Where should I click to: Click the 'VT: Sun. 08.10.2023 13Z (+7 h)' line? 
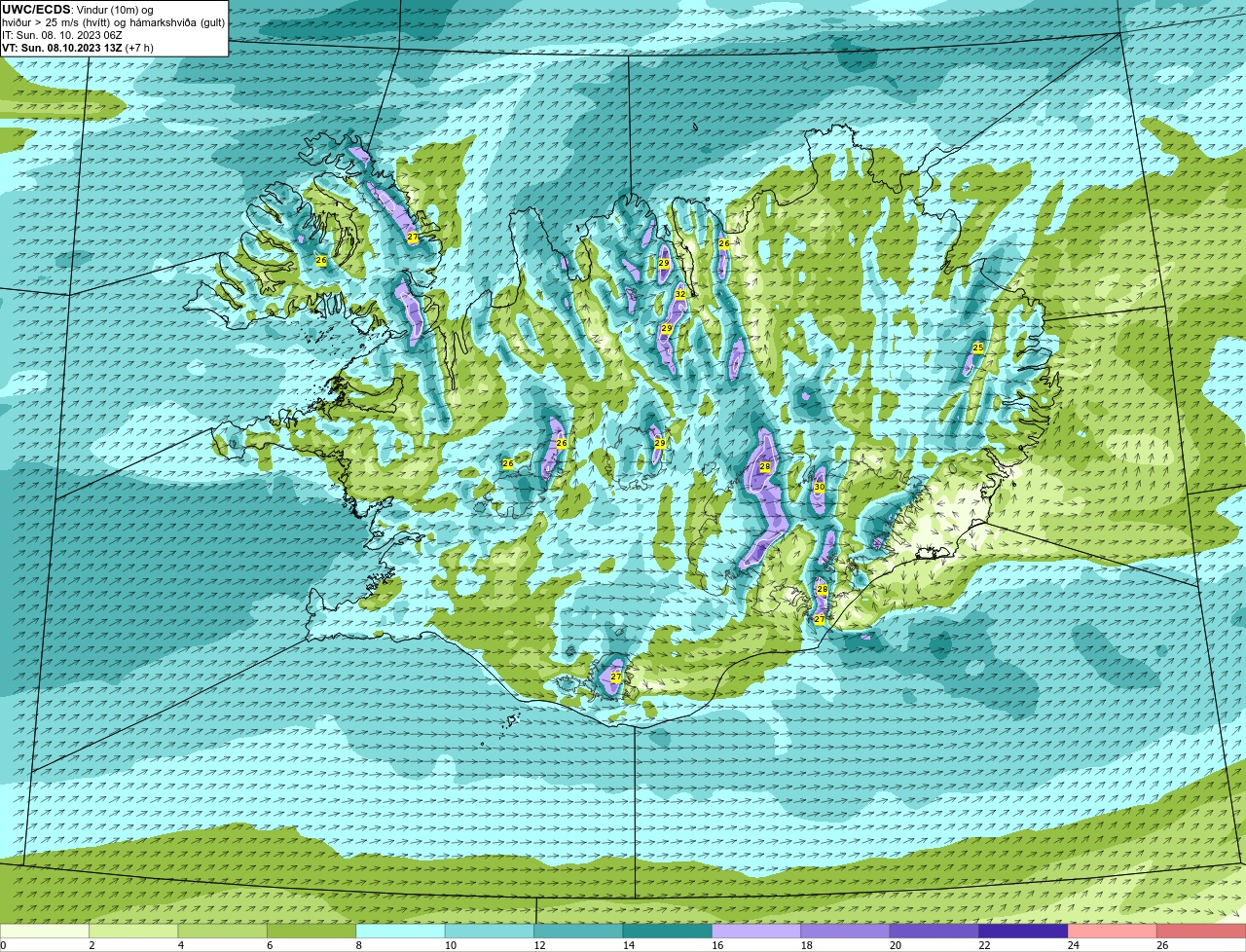(x=78, y=47)
